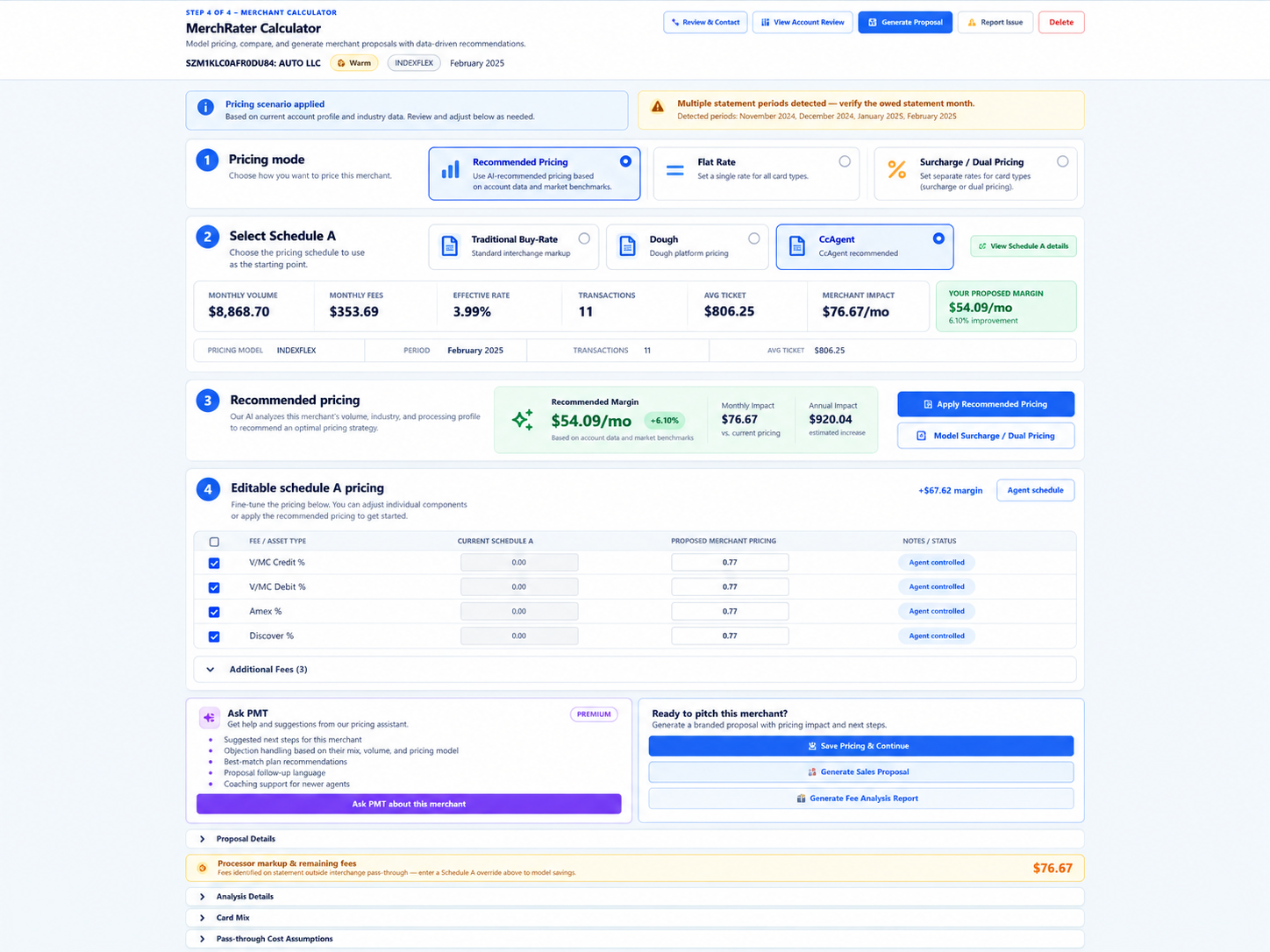The width and height of the screenshot is (1270, 952).
Task: Edit proposed pricing field for V/MC Debit %
Action: pyautogui.click(x=730, y=587)
